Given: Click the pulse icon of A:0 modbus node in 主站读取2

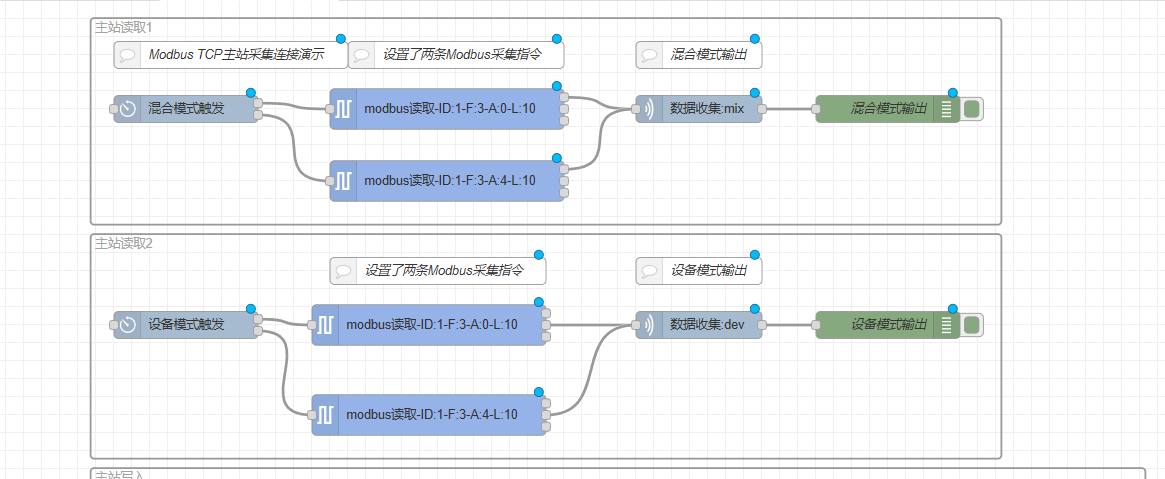Looking at the screenshot, I should click(x=325, y=325).
